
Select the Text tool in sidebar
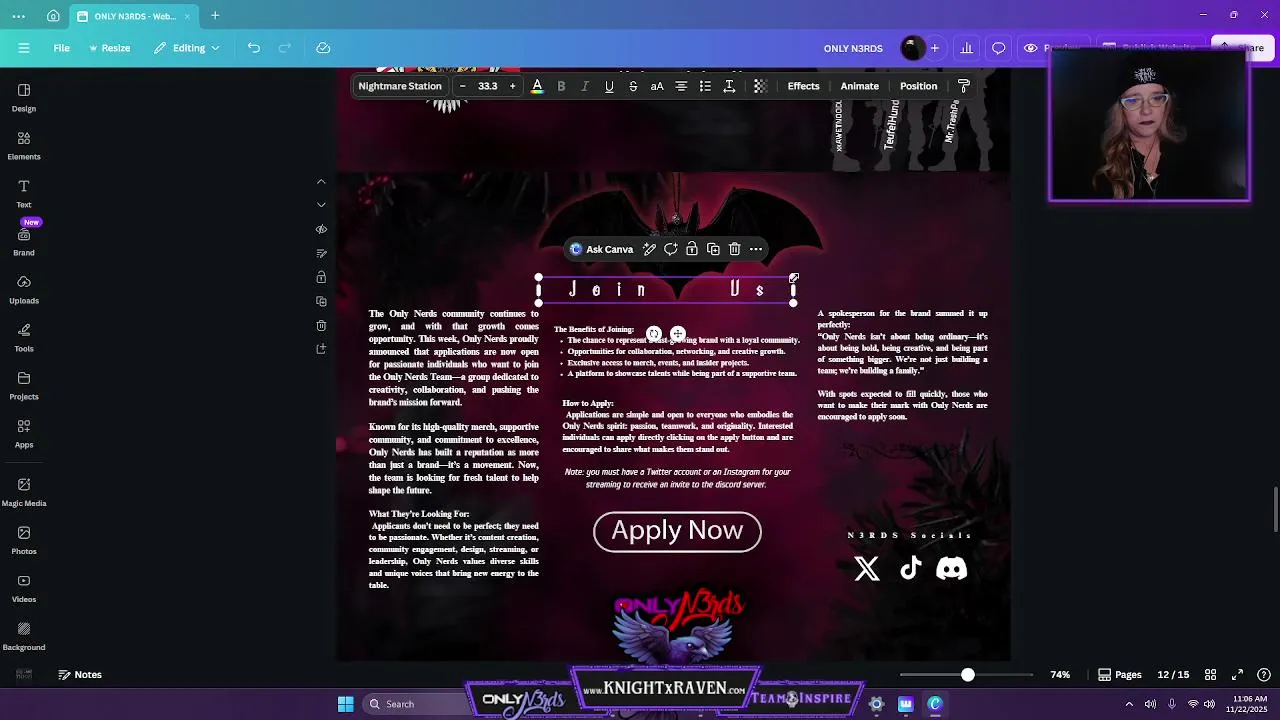coord(24,193)
